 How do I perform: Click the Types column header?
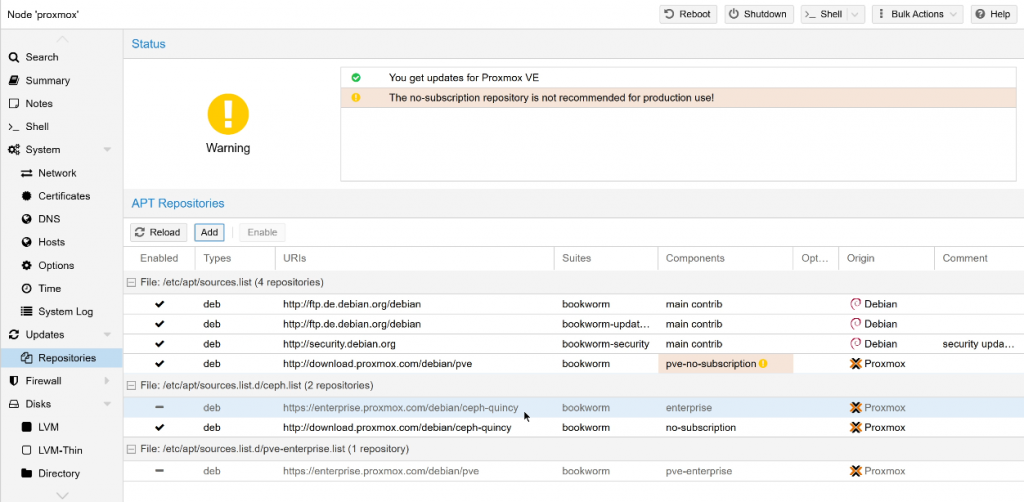(x=235, y=259)
